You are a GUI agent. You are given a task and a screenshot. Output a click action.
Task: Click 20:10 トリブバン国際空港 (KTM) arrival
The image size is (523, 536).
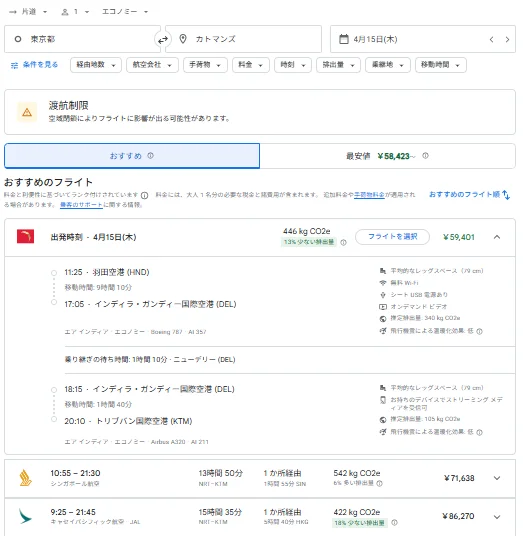click(128, 421)
